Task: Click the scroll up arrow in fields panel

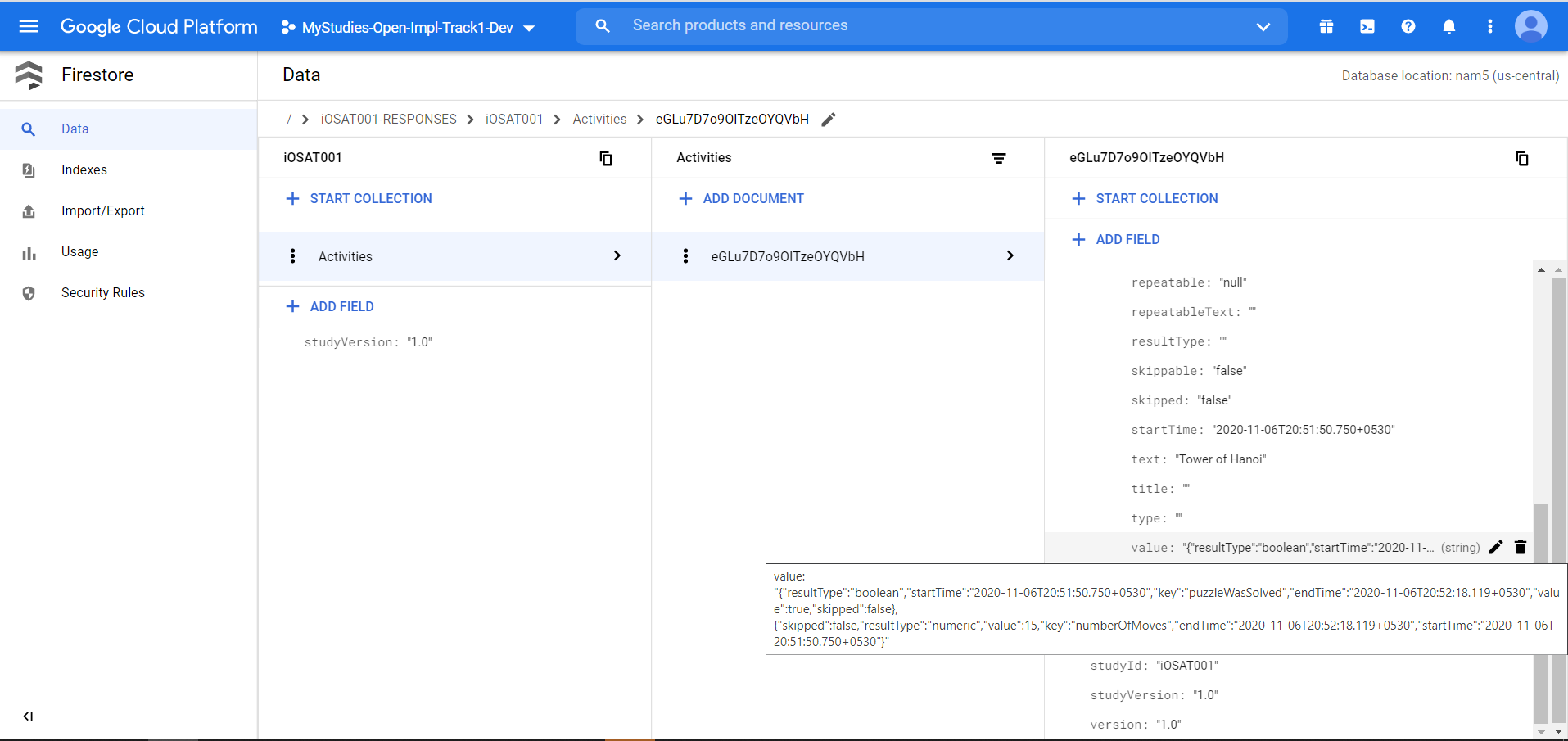Action: pos(1541,269)
